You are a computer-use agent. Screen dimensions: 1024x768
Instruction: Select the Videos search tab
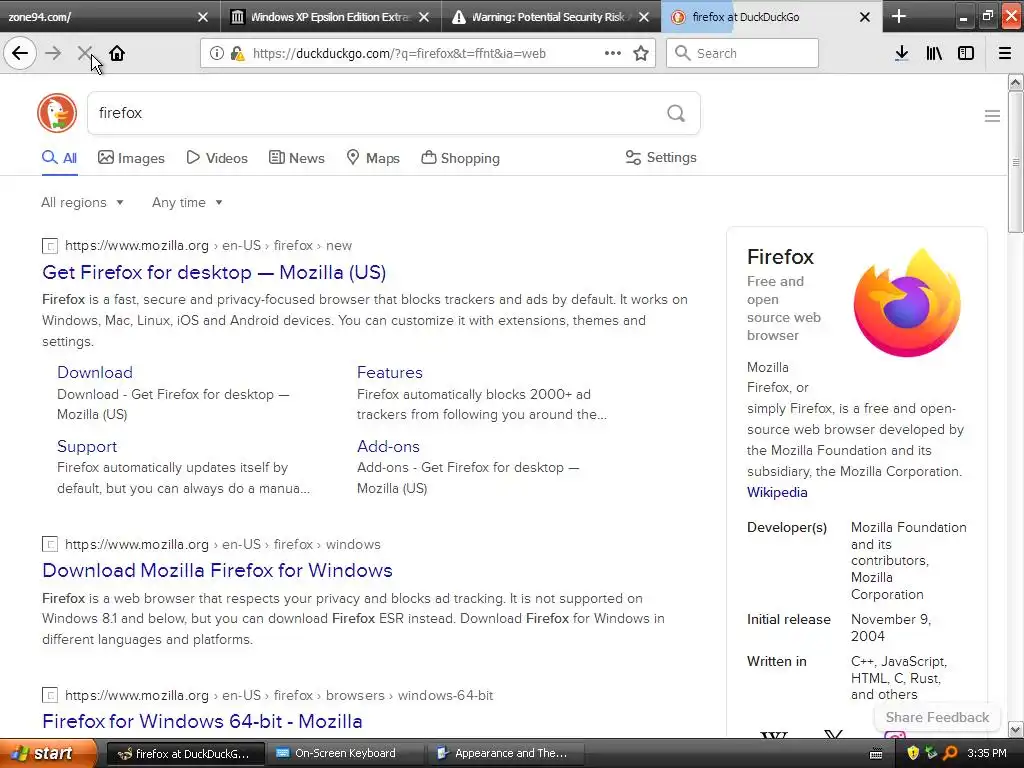[217, 157]
